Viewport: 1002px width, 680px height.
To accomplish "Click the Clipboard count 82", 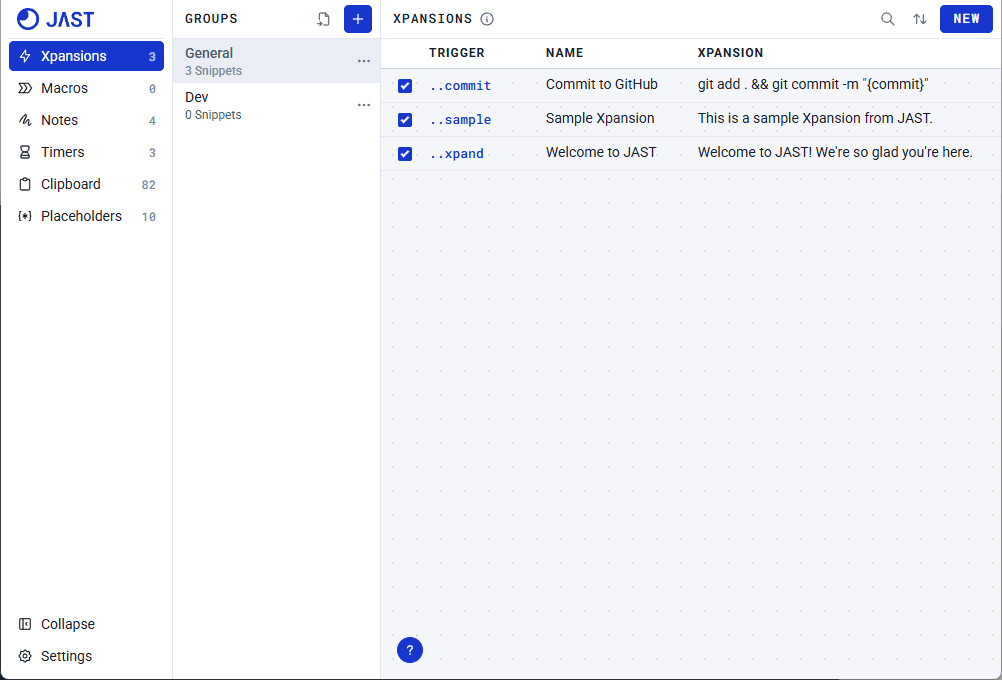I will [x=148, y=185].
